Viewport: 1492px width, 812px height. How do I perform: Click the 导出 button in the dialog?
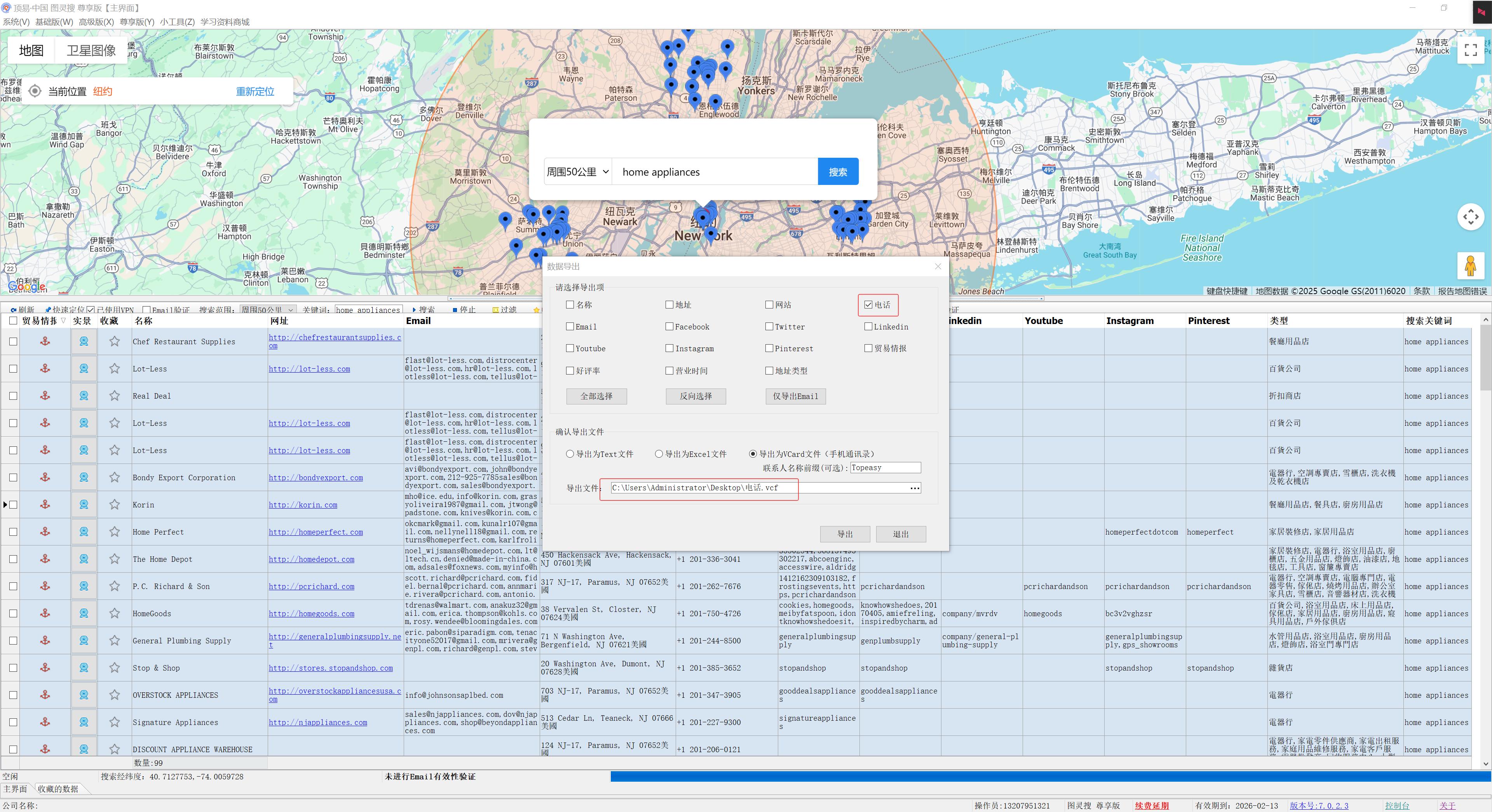click(x=844, y=534)
